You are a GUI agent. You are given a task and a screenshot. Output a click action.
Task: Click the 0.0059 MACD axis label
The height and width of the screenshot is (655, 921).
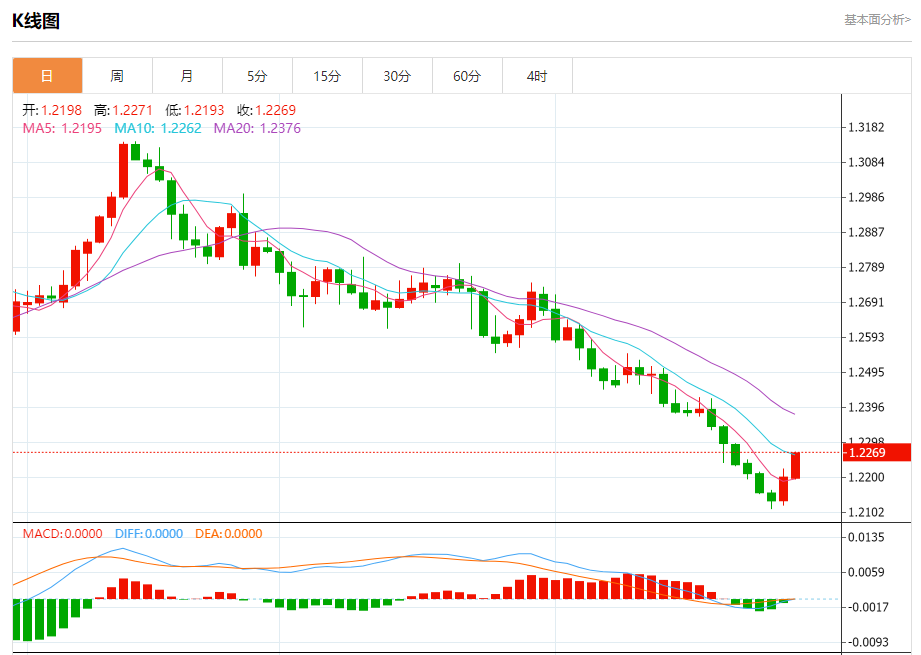click(866, 572)
